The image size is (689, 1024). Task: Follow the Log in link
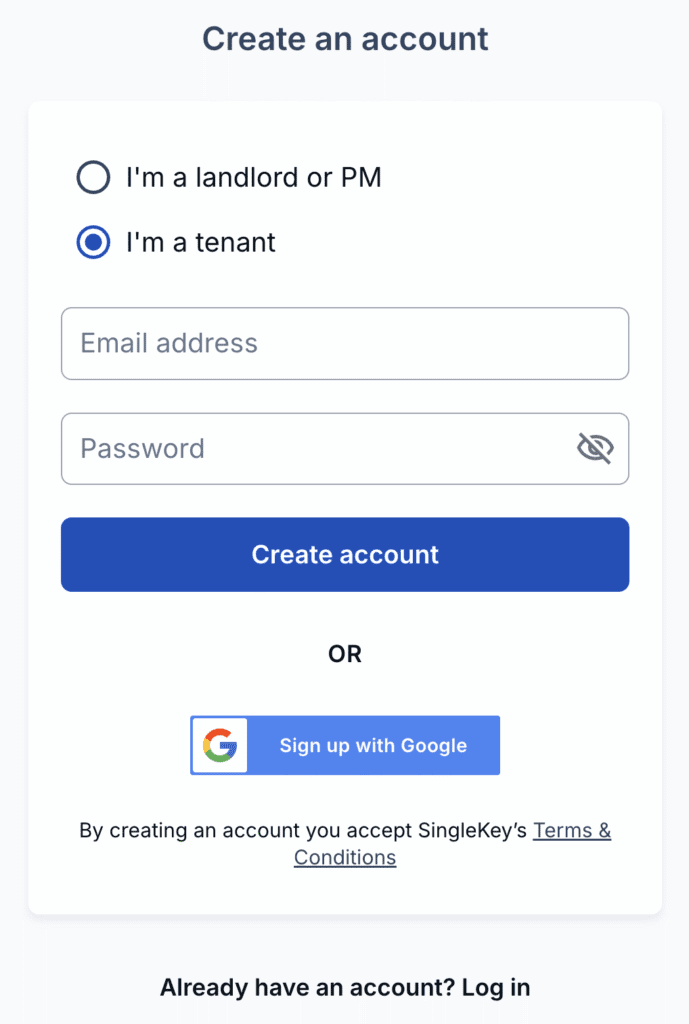[x=496, y=988]
